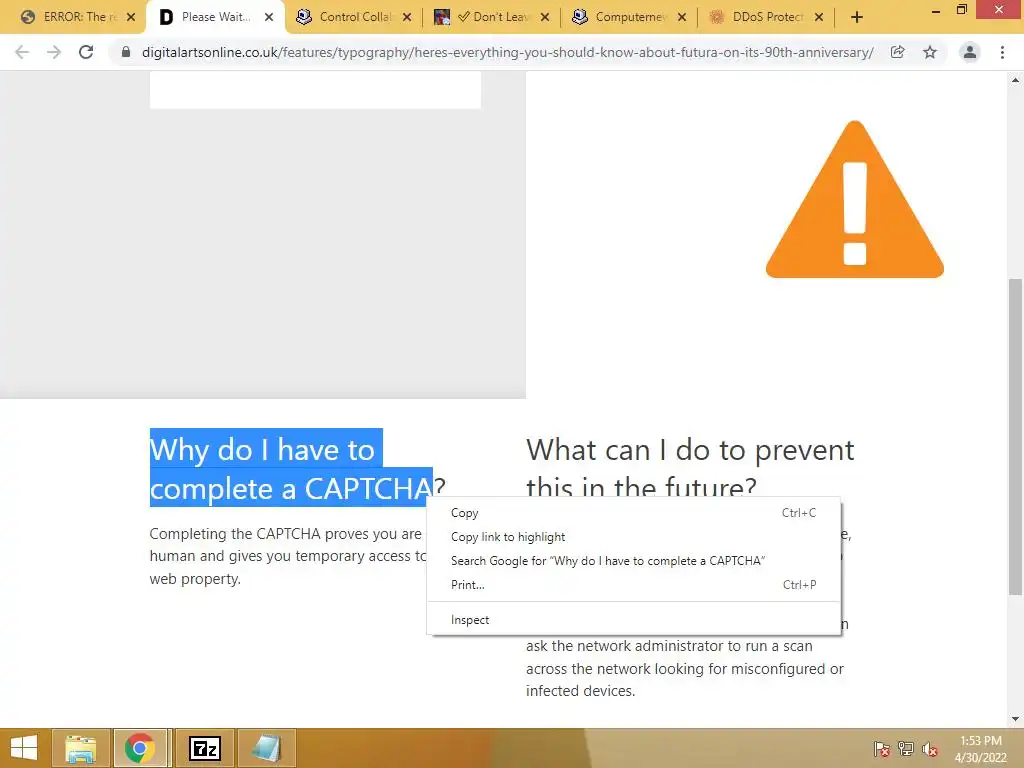This screenshot has height=768, width=1024.
Task: Open the network tray icon
Action: click(906, 749)
